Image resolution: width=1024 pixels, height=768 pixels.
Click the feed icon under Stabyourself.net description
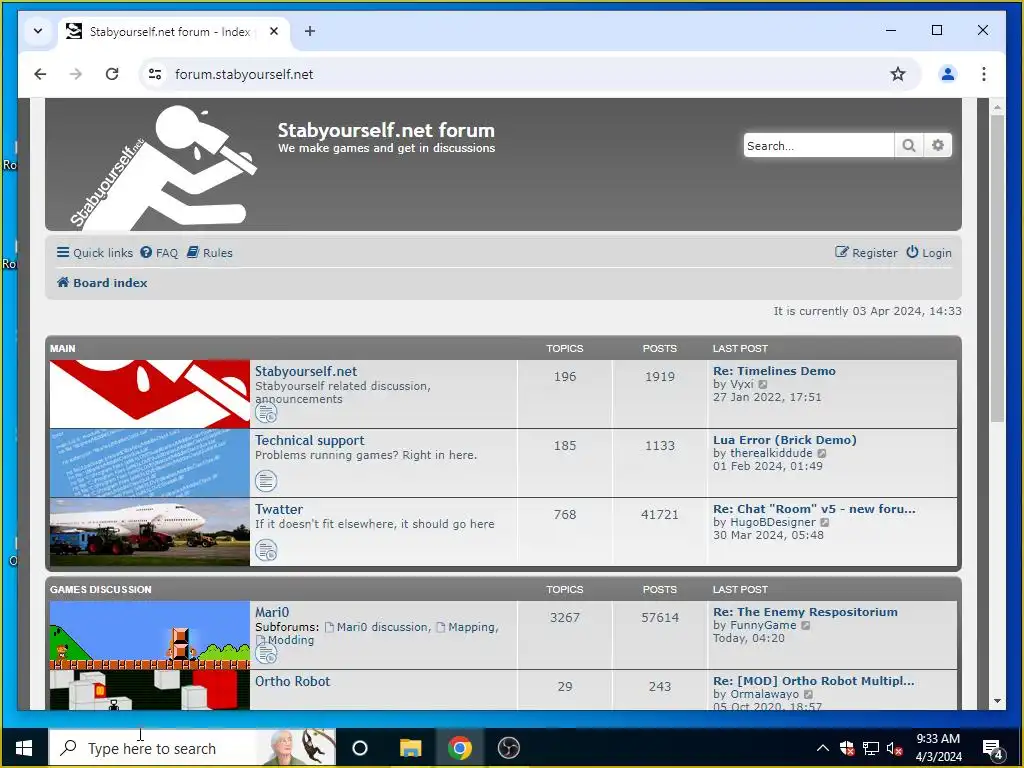tap(266, 413)
